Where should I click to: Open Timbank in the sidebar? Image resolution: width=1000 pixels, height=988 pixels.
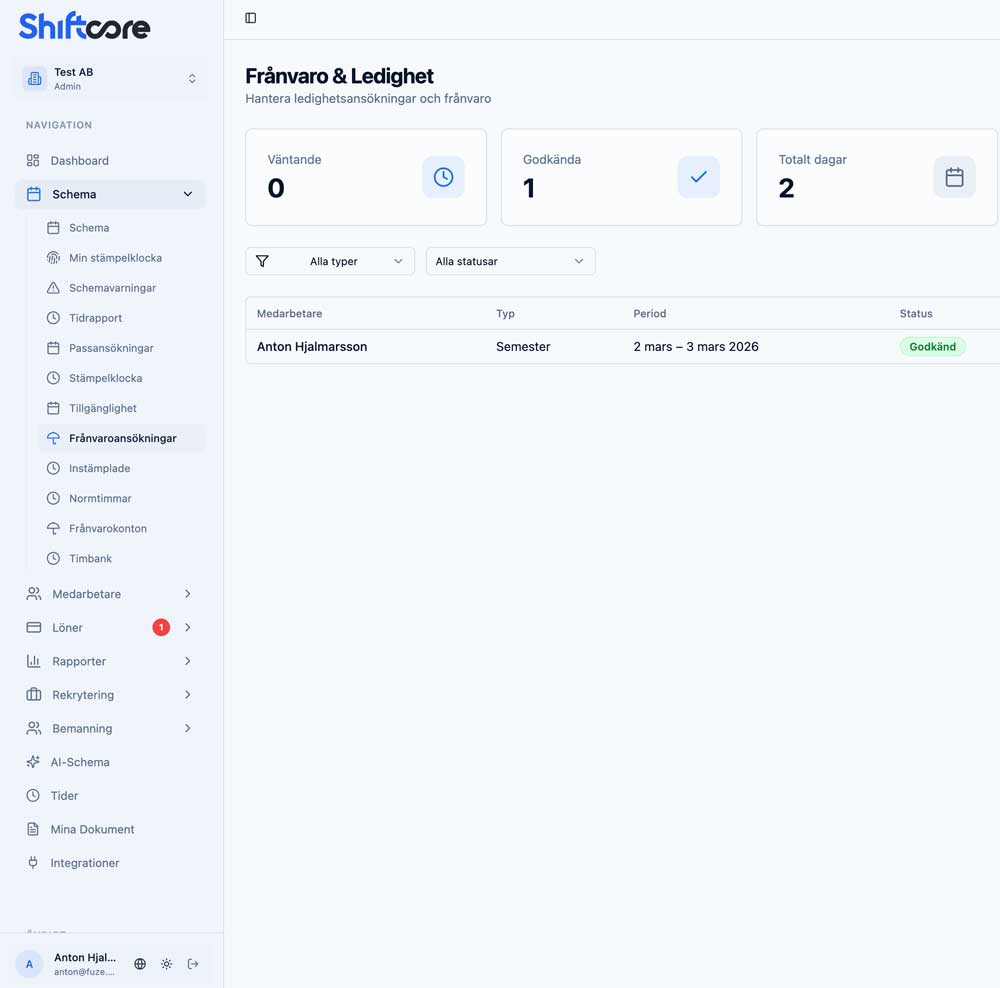pyautogui.click(x=121, y=558)
